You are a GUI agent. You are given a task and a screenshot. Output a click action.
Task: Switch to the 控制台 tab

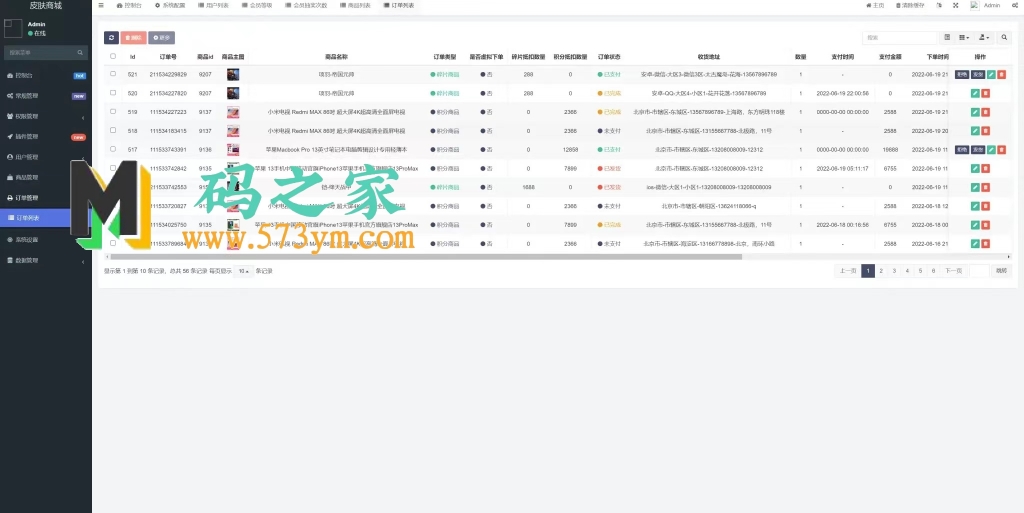(129, 5)
